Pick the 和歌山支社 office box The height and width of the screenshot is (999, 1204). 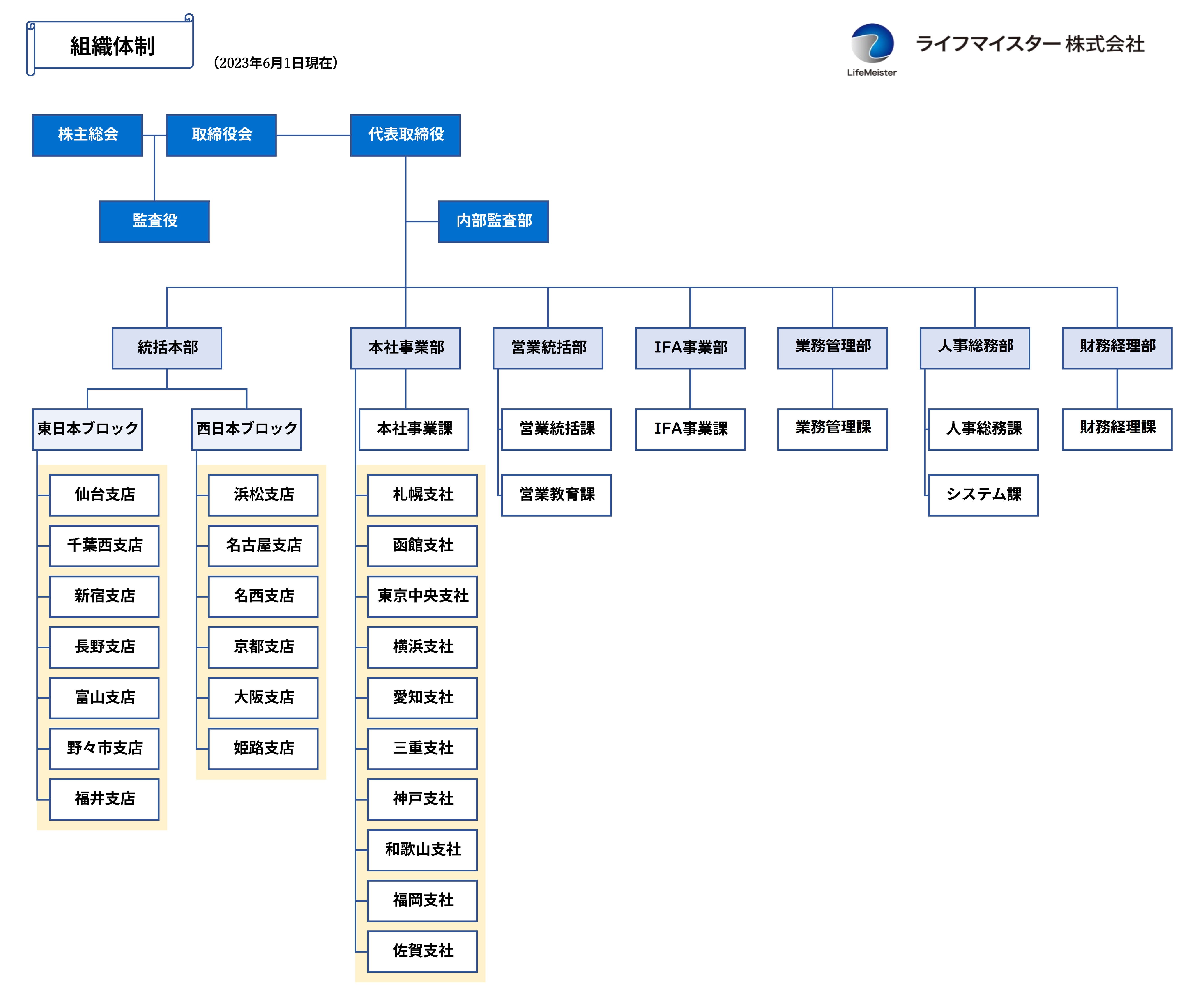[423, 850]
